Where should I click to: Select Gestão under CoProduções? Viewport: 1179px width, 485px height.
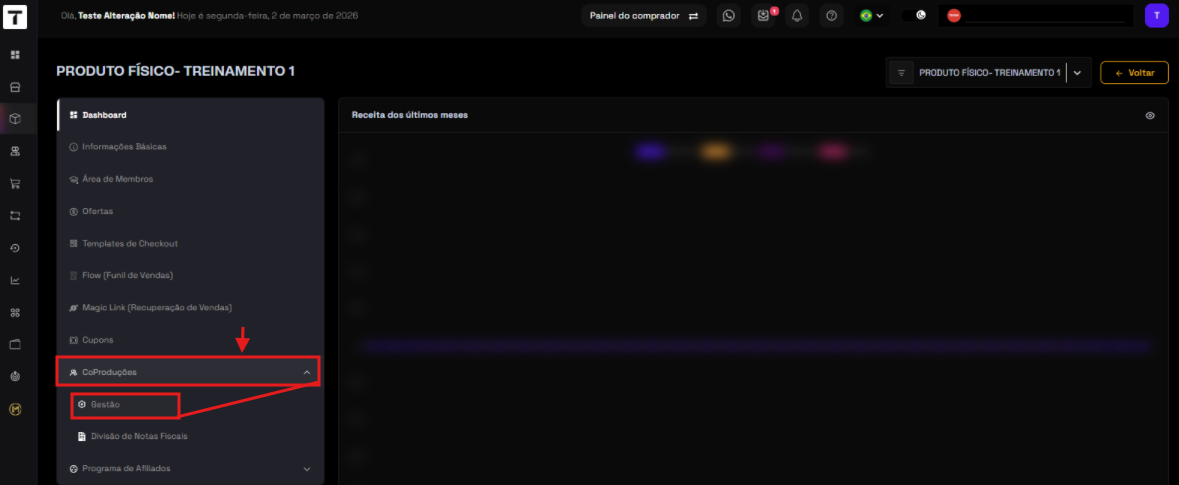point(105,404)
